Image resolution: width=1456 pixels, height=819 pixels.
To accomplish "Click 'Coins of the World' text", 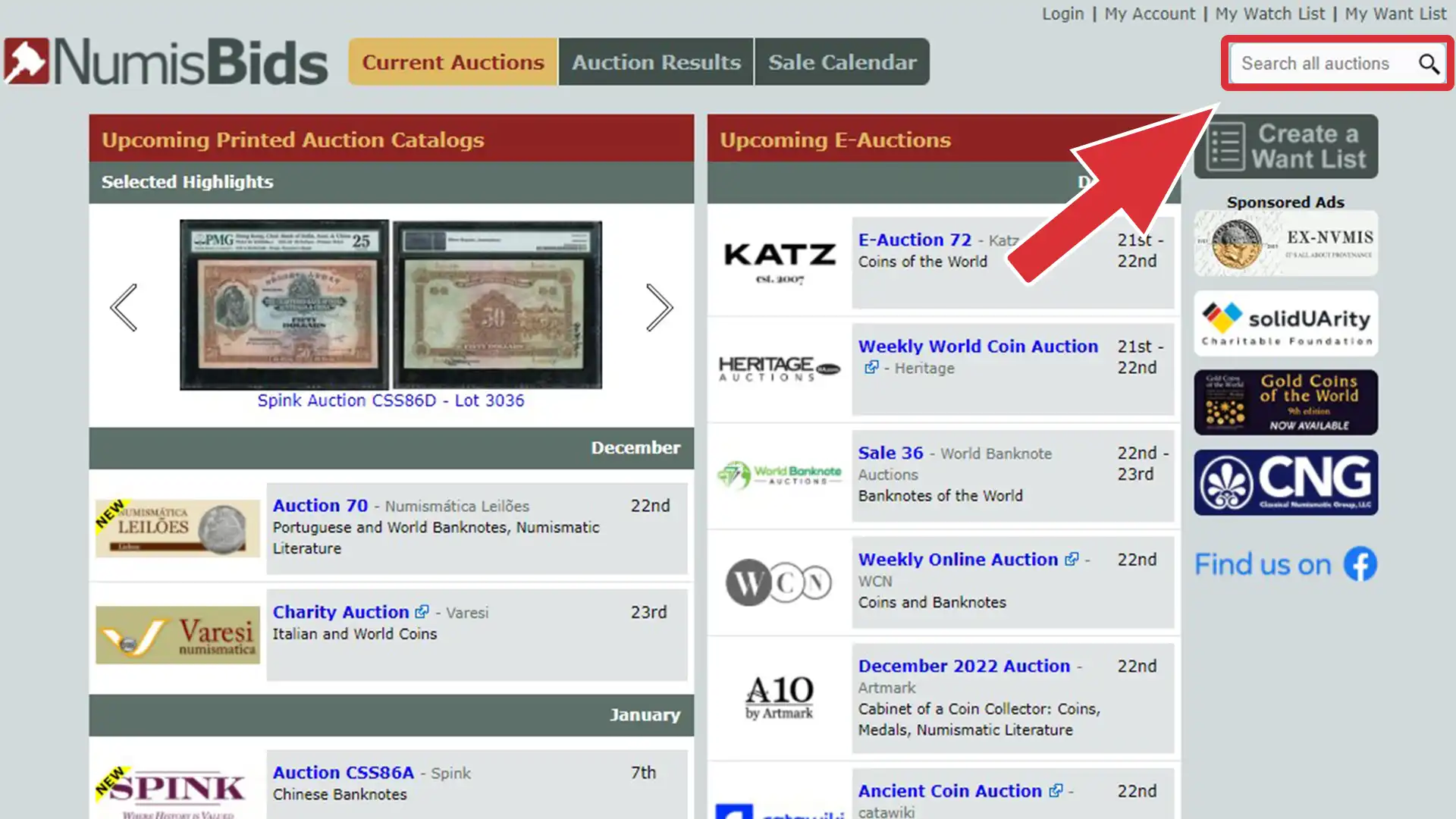I will [923, 261].
